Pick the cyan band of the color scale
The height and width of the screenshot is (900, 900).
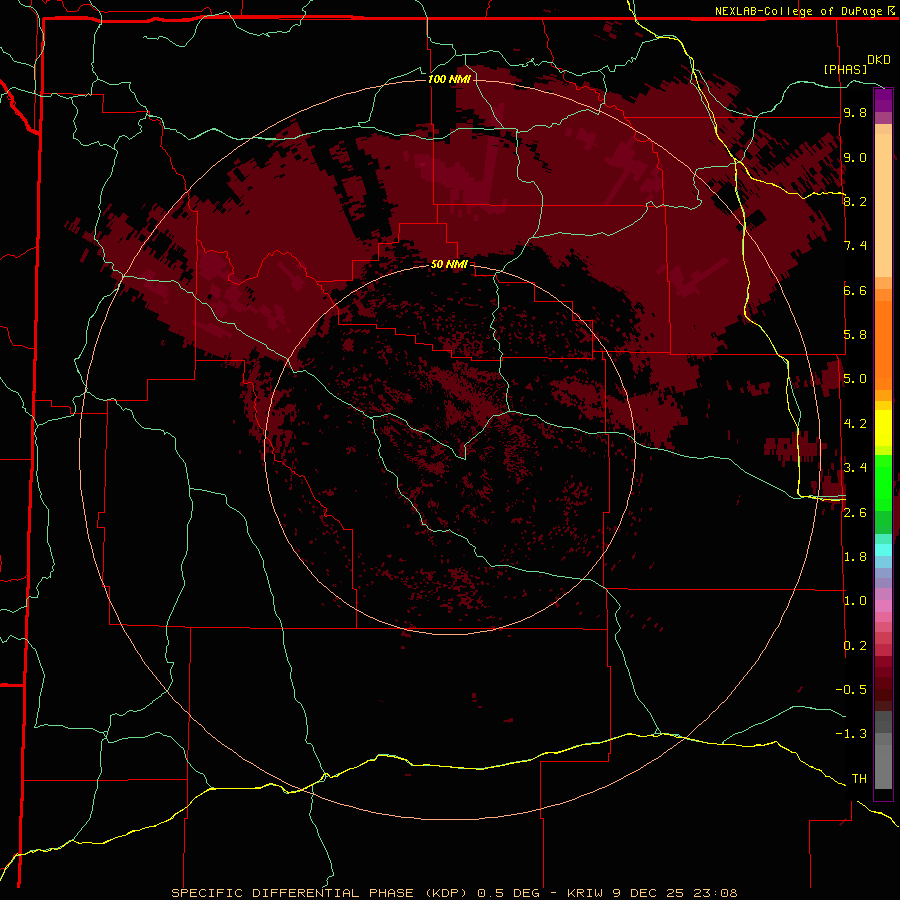[x=883, y=550]
